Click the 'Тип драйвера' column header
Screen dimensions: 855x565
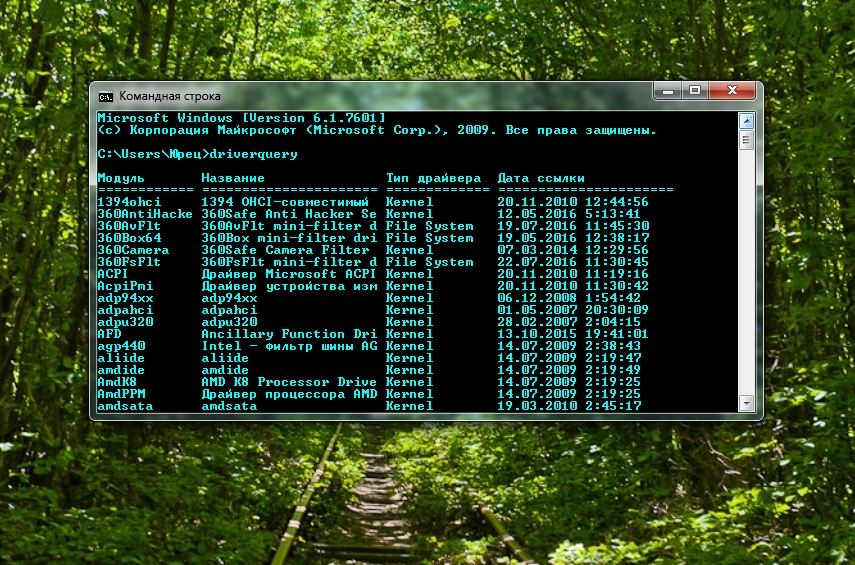click(x=433, y=178)
